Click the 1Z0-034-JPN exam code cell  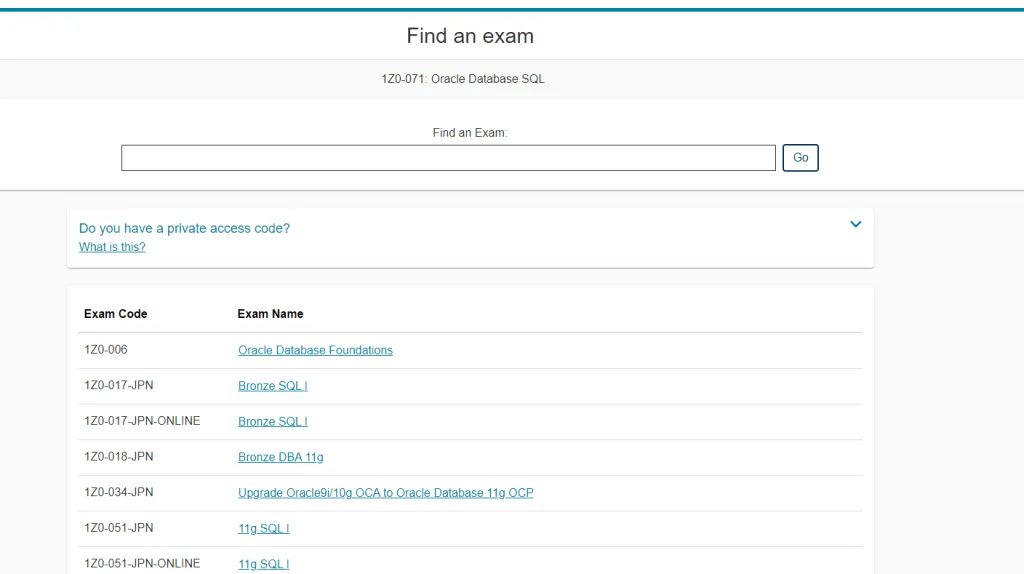coord(118,492)
